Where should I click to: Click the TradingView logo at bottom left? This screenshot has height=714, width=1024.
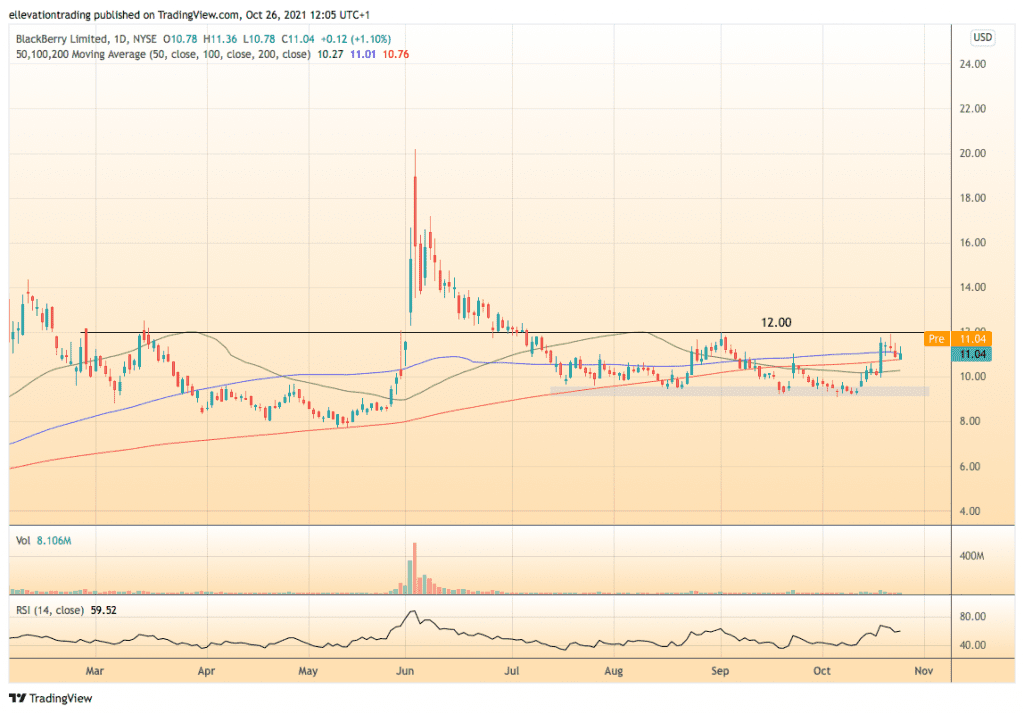[51, 698]
